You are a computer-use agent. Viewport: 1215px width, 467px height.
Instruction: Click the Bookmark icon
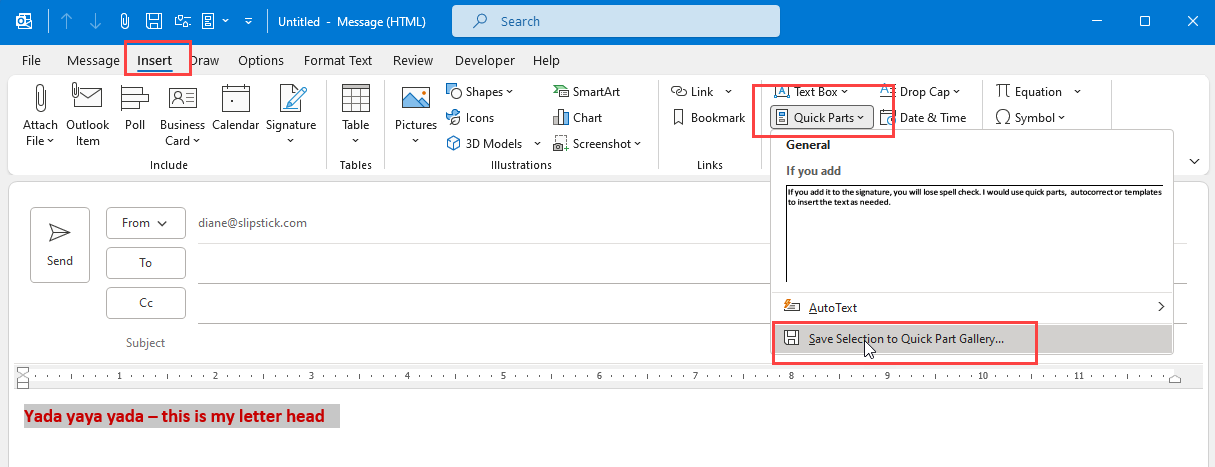point(708,117)
